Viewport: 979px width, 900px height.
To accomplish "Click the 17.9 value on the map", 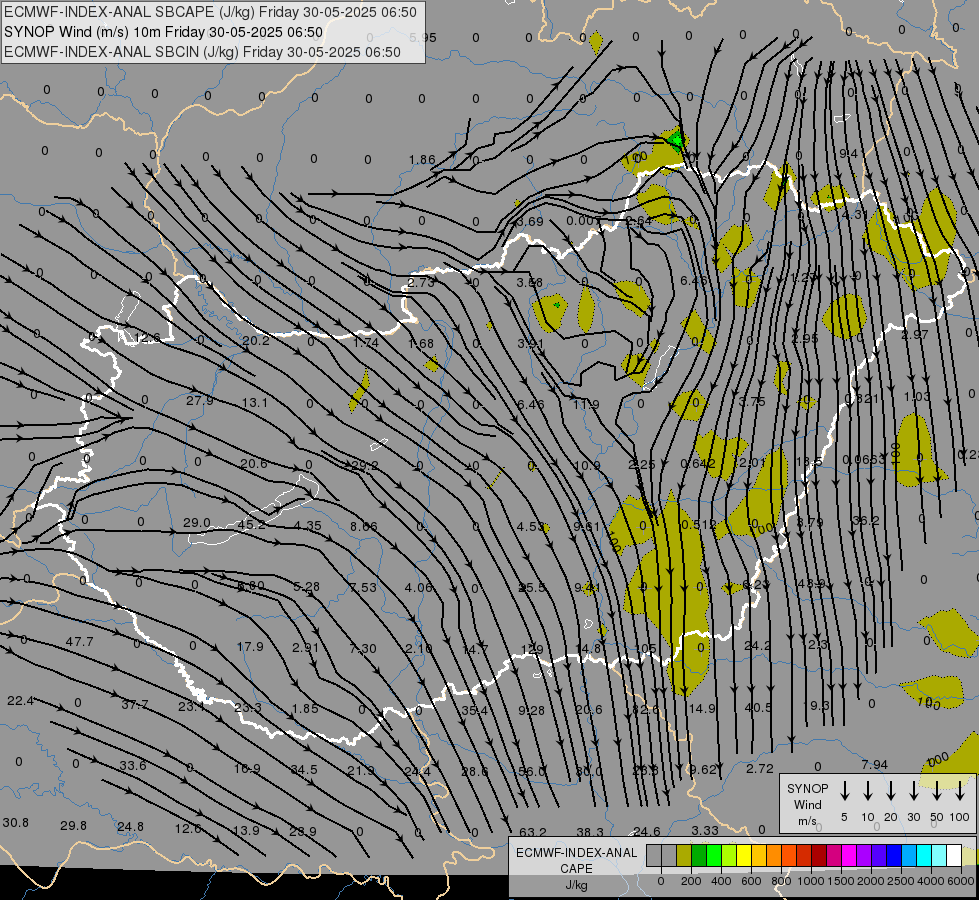I will 250,646.
